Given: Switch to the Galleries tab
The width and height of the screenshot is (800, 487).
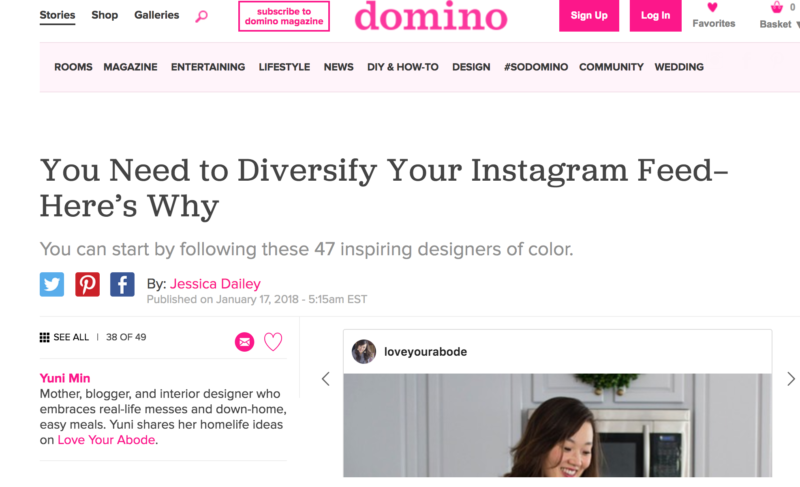Looking at the screenshot, I should tap(156, 15).
